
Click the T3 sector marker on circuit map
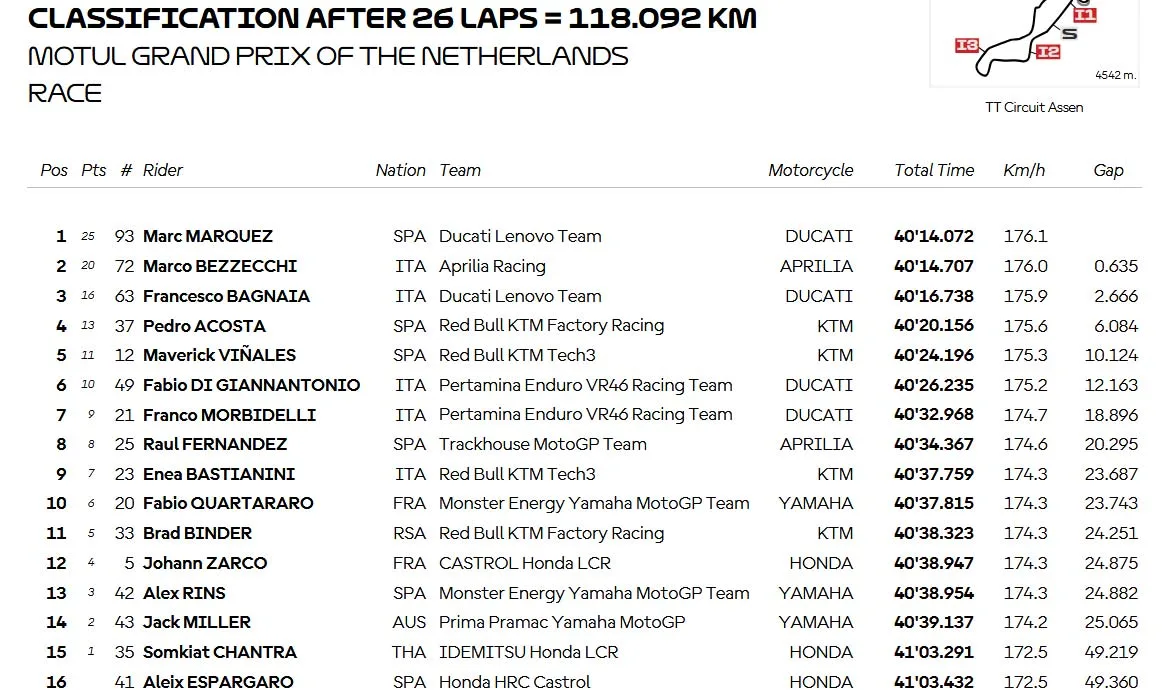967,45
